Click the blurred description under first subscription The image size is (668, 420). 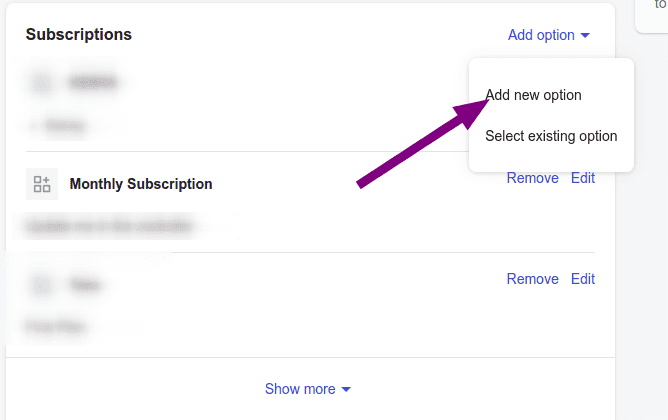(62, 126)
